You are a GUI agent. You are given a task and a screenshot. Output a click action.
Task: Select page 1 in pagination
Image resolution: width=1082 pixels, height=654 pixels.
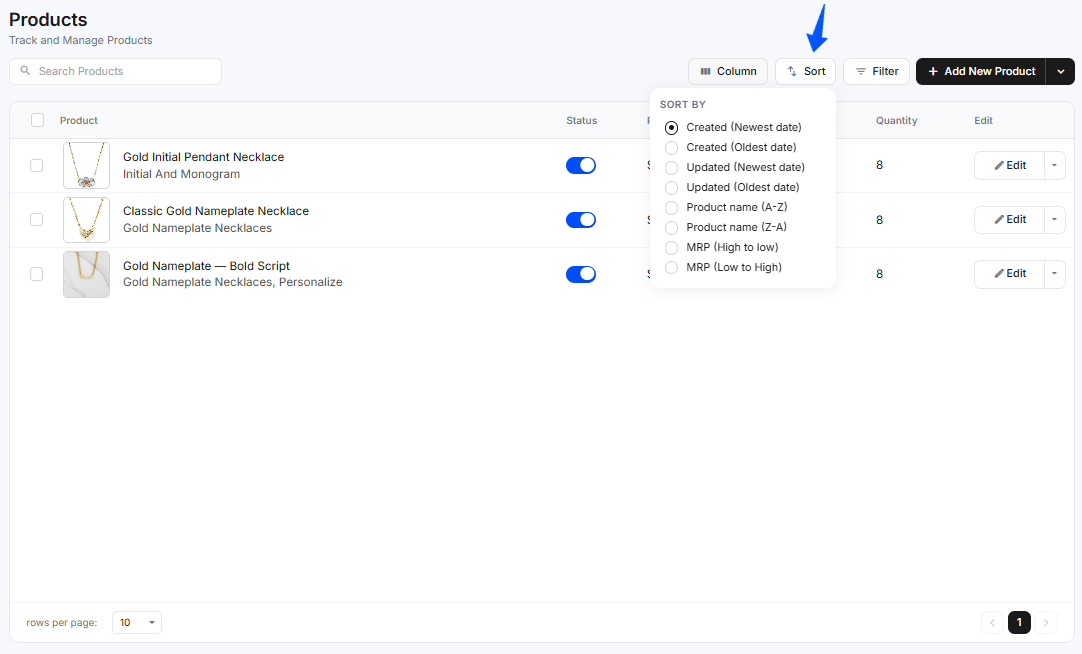tap(1019, 622)
